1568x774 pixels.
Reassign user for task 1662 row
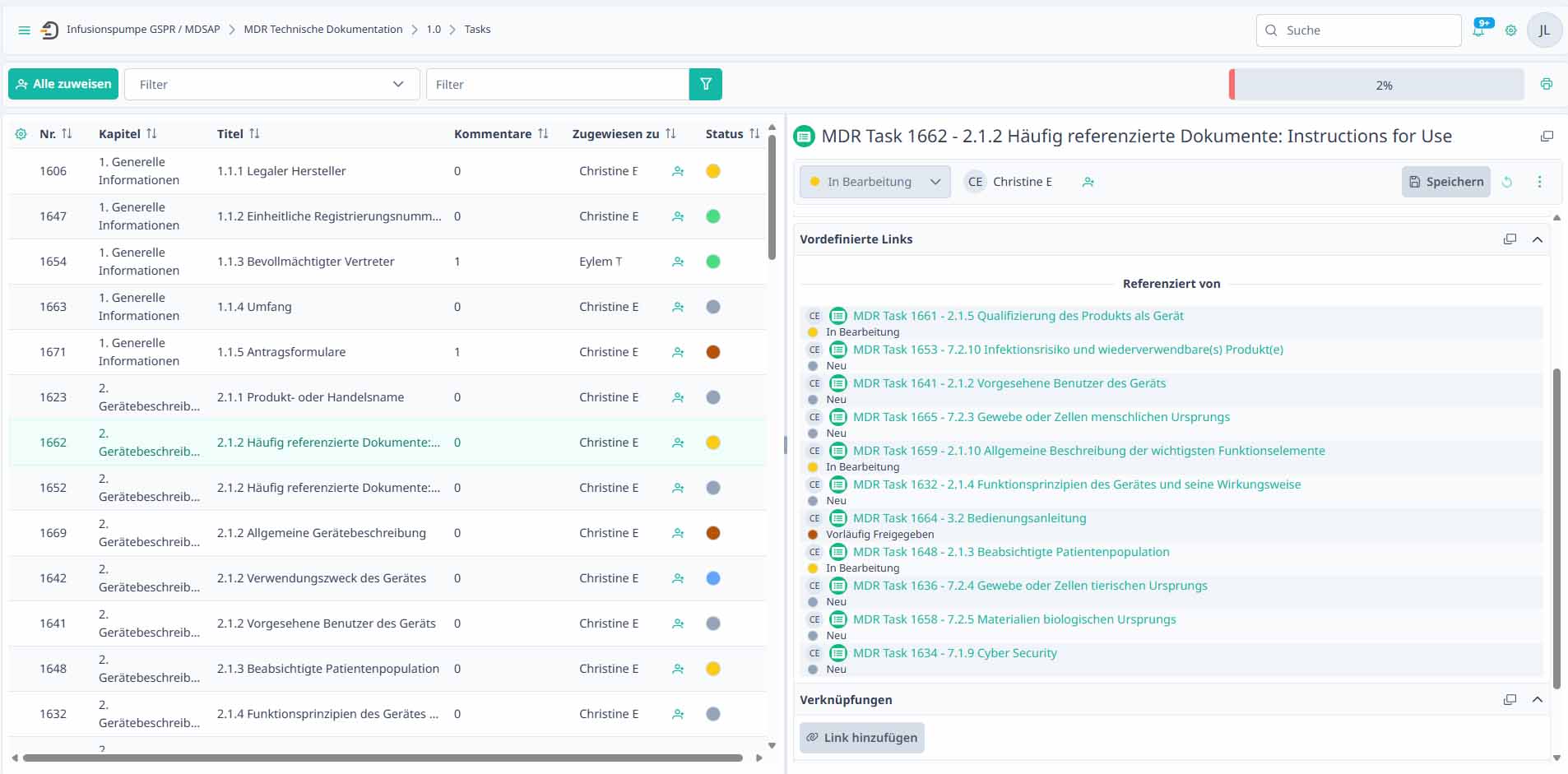678,443
